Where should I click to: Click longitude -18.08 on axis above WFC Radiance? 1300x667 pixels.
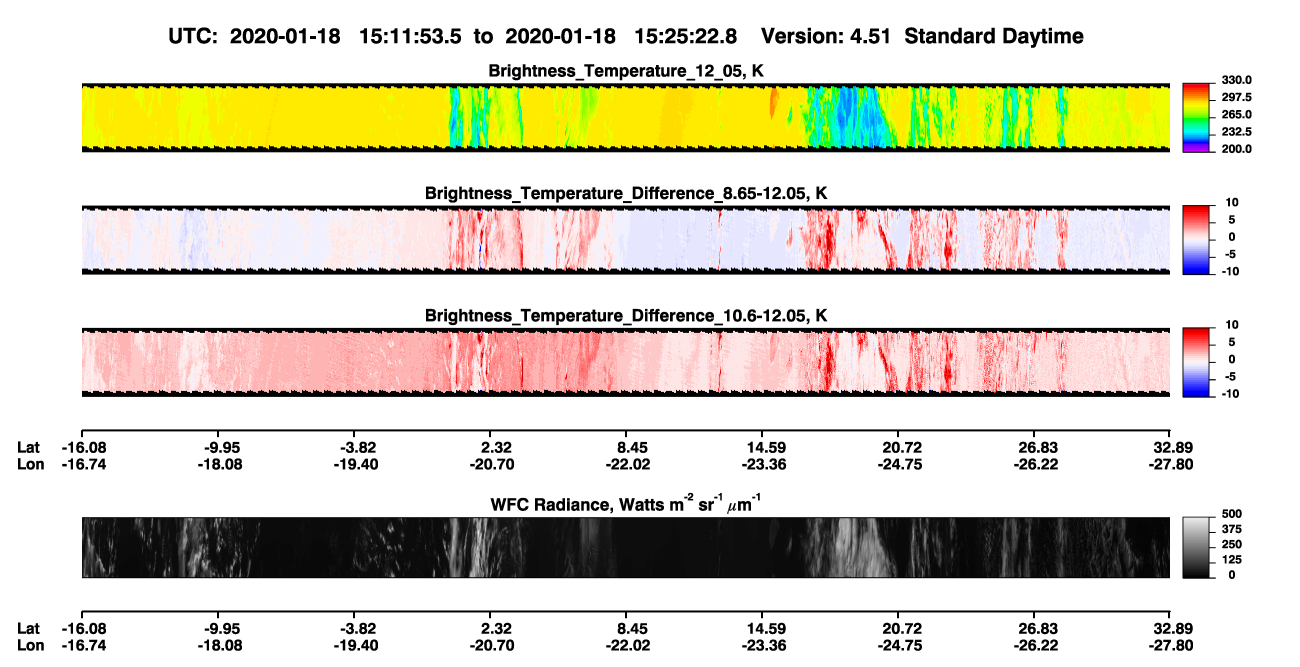(x=219, y=464)
